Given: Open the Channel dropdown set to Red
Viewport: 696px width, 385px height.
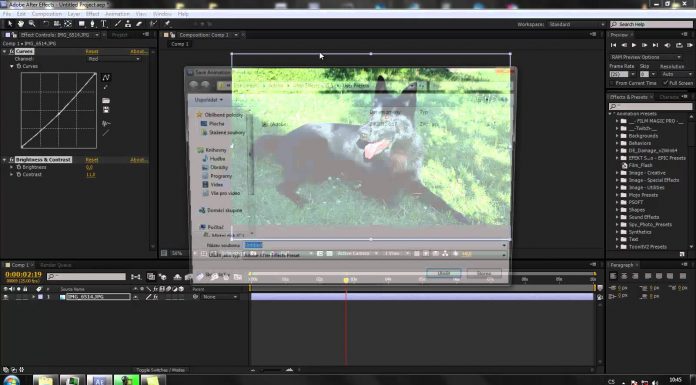Looking at the screenshot, I should coord(113,59).
